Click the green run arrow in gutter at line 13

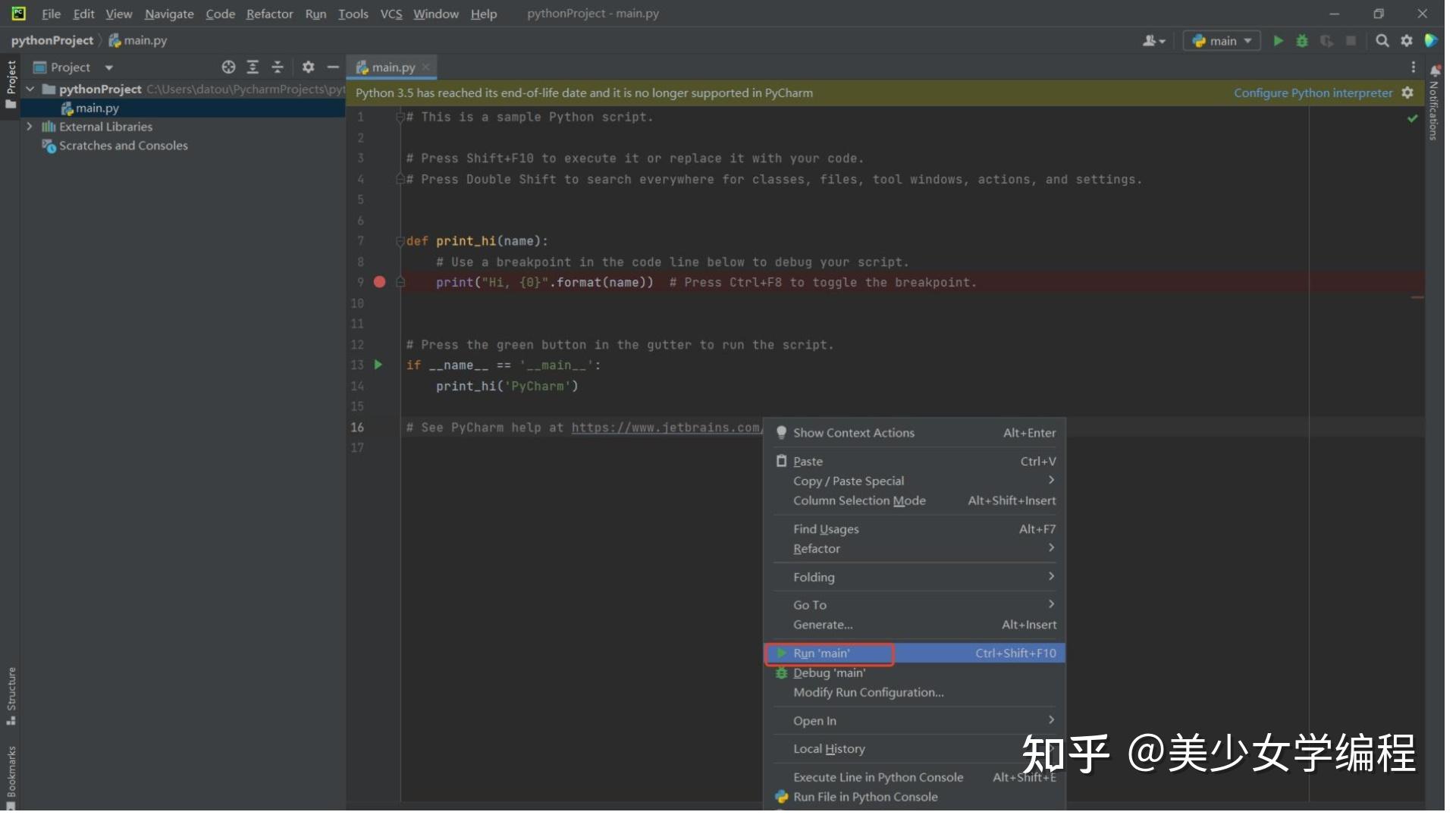point(378,365)
